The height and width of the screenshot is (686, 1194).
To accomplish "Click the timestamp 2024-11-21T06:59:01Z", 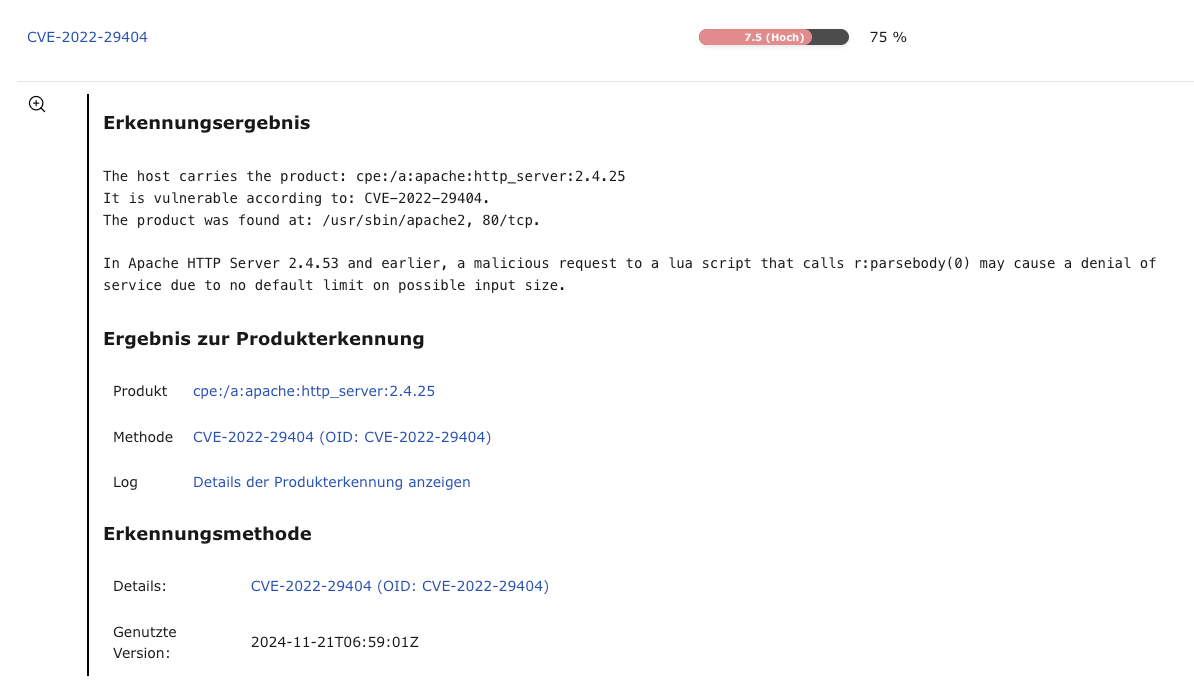I will (334, 642).
